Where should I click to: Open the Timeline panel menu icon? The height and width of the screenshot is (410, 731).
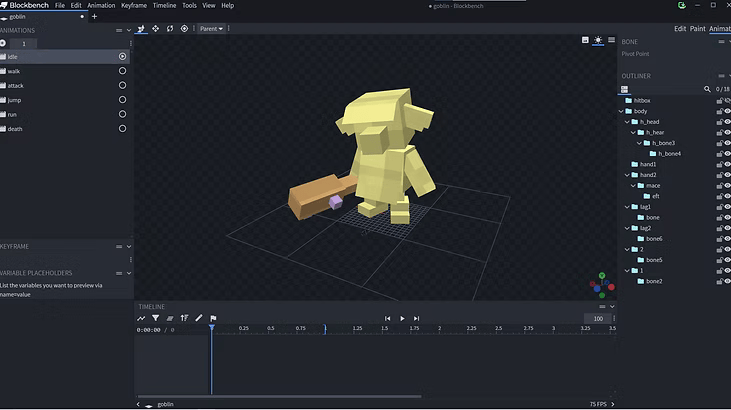click(x=602, y=307)
